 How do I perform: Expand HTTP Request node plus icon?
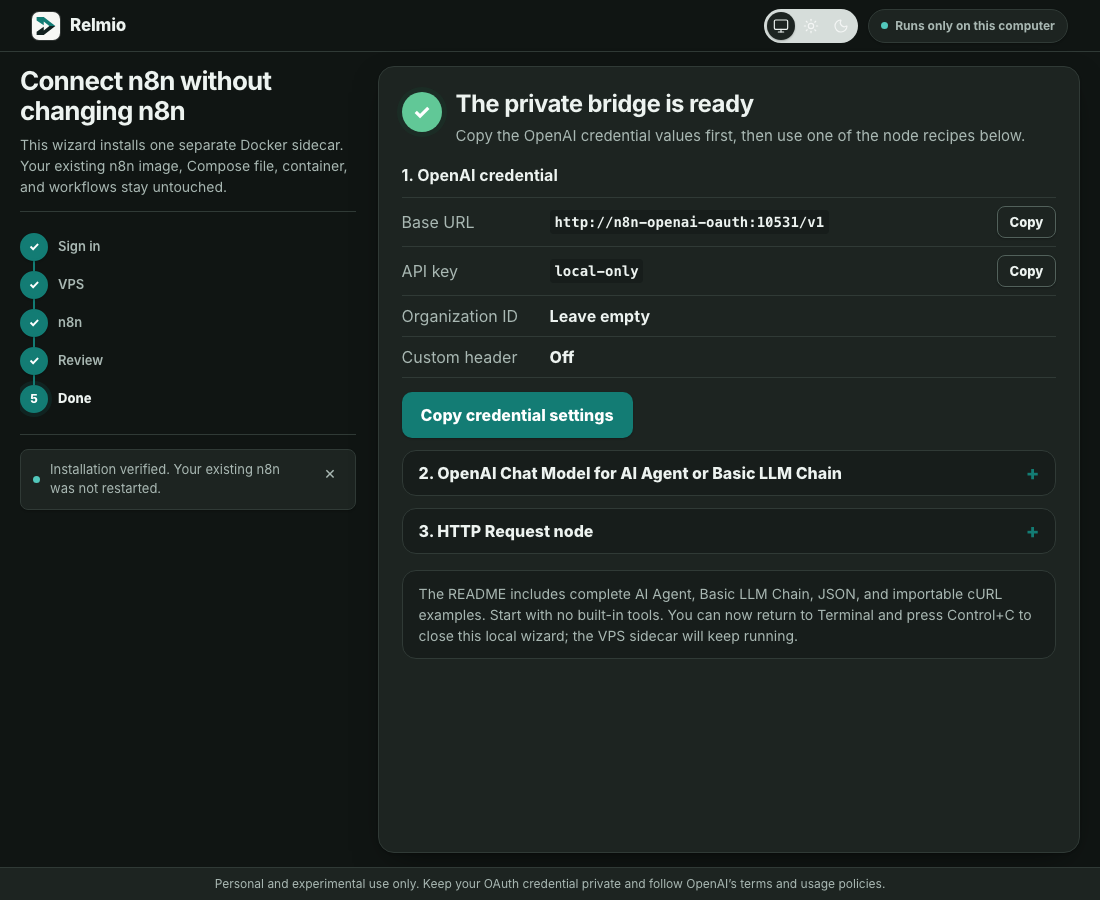[x=1032, y=532]
